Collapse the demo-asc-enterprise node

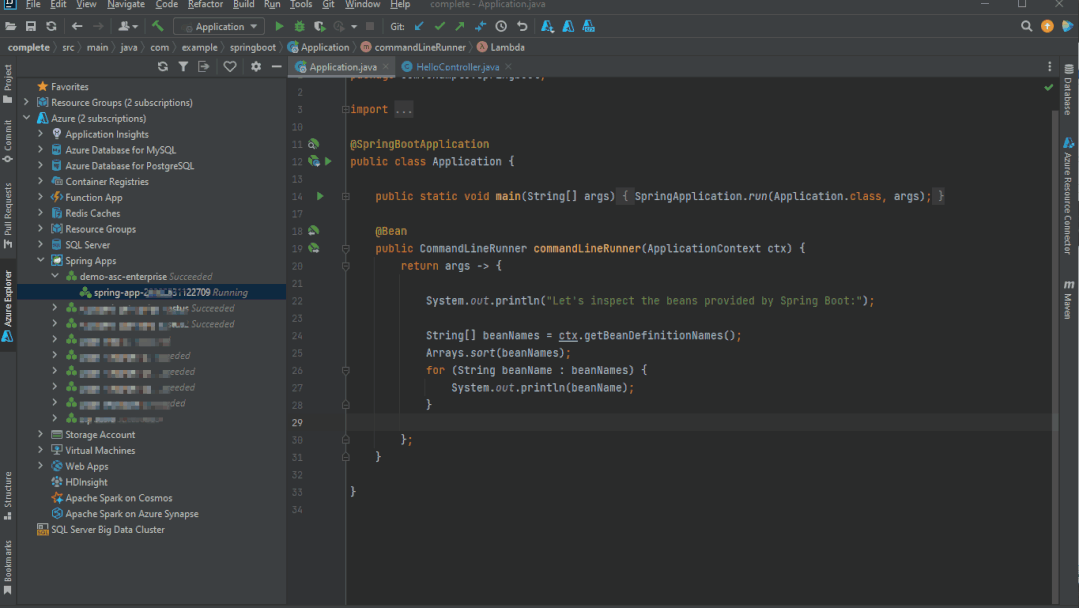coord(55,276)
